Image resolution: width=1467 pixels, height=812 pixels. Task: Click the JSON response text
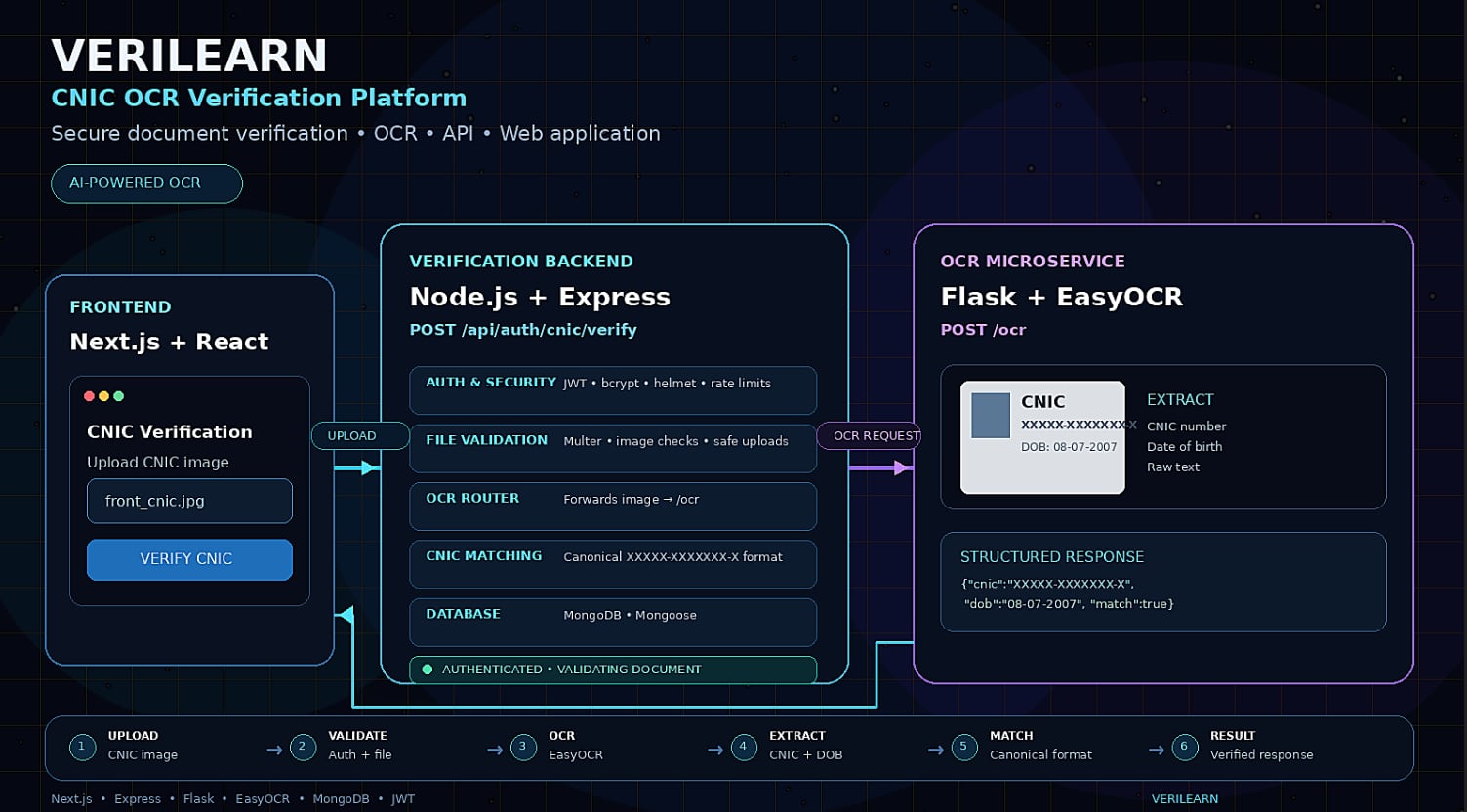tap(1068, 593)
